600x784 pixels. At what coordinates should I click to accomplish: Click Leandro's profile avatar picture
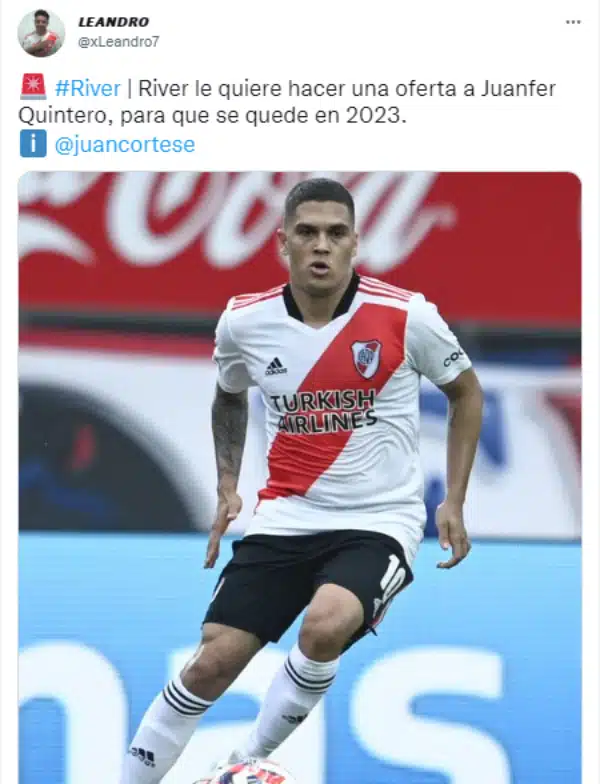[42, 33]
